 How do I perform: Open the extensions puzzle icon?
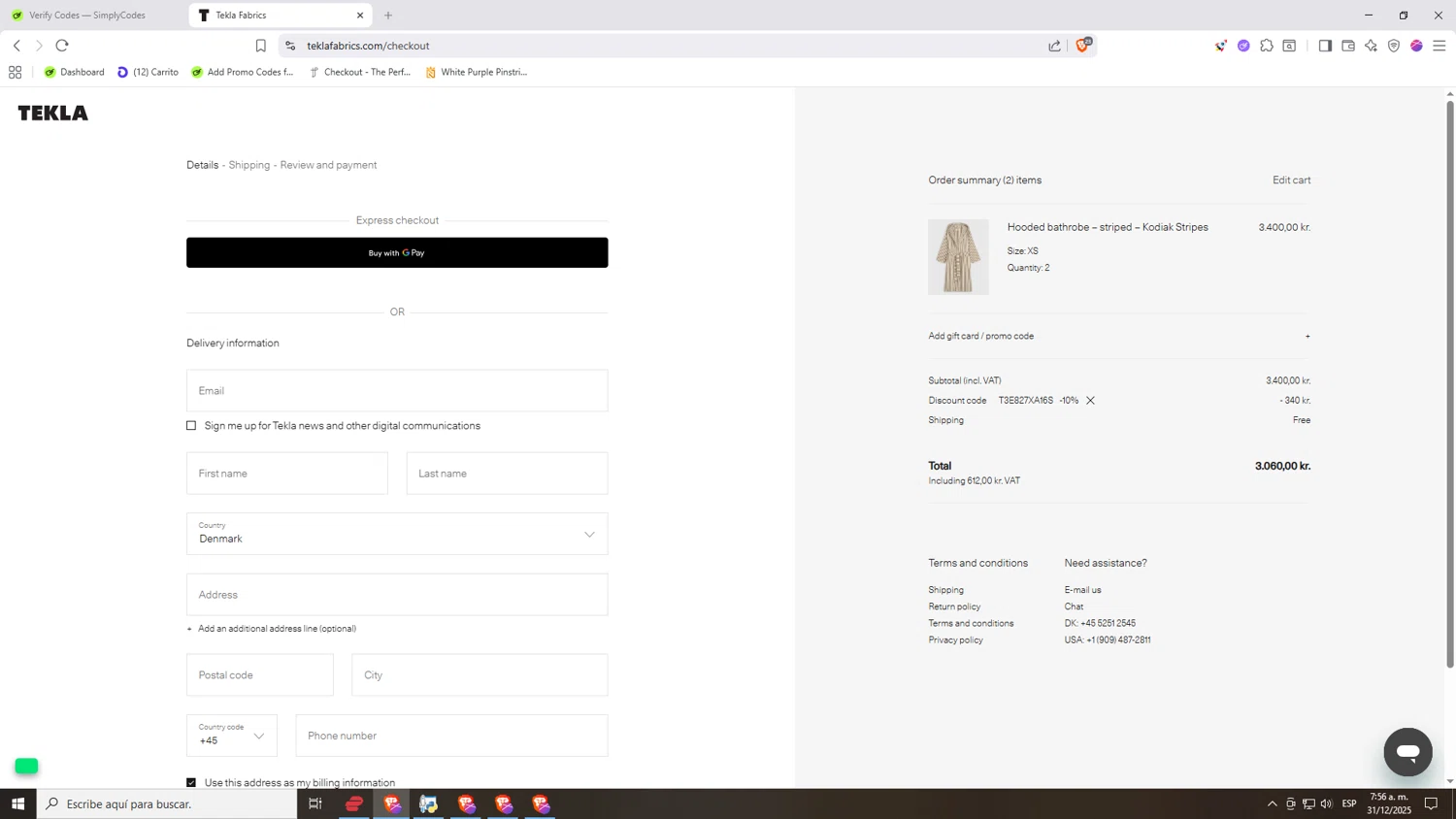pos(1267,46)
